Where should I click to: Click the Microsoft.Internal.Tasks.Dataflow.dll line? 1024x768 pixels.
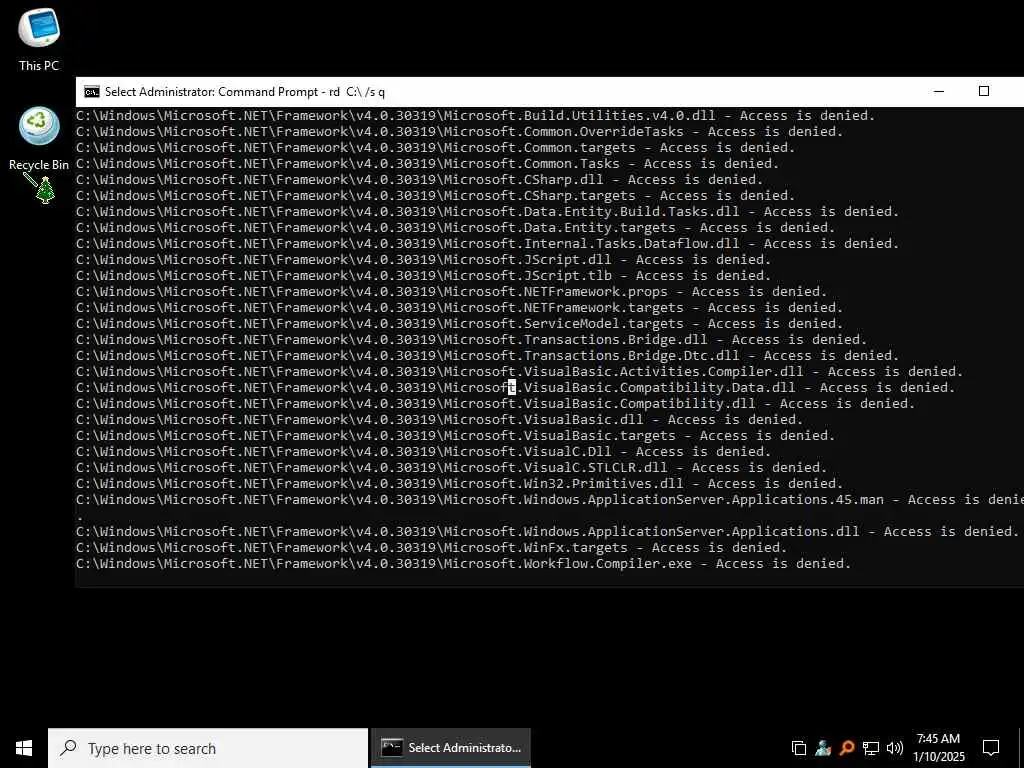click(x=487, y=244)
